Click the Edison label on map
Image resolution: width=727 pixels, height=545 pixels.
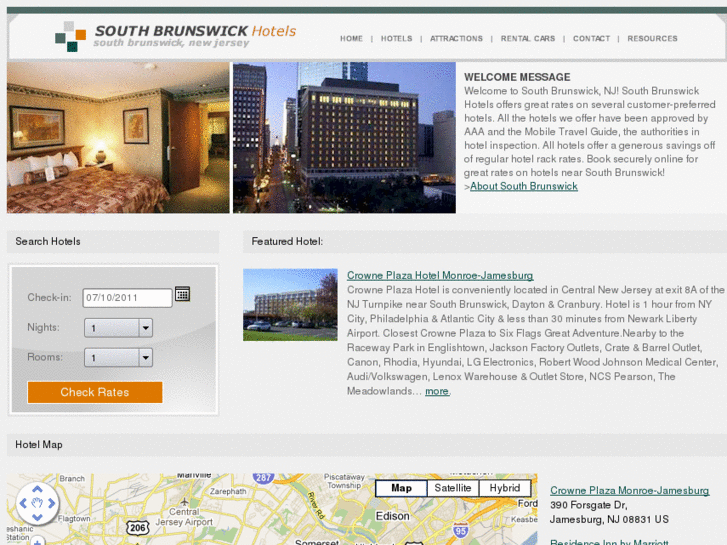tap(393, 516)
